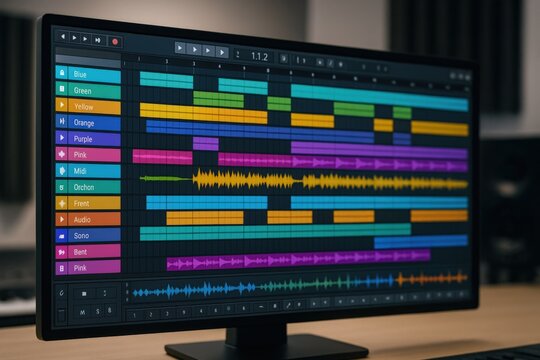This screenshot has width=540, height=360.
Task: Select the Blue track name
Action: coord(80,74)
